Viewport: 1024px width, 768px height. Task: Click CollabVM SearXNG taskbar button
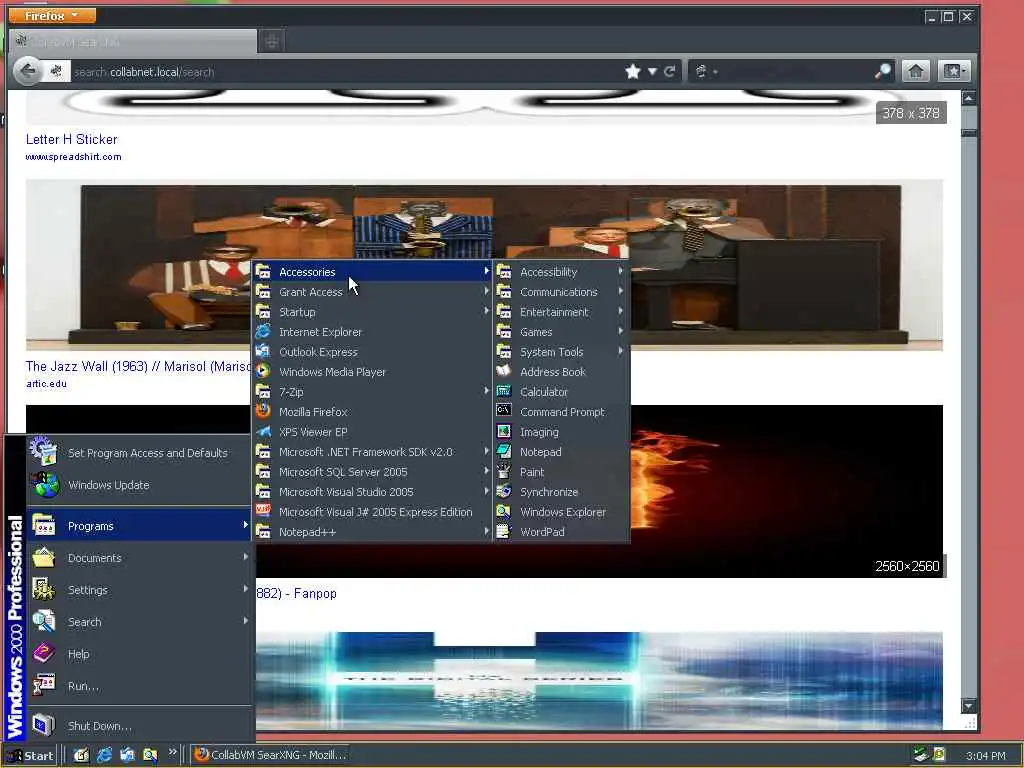click(270, 755)
